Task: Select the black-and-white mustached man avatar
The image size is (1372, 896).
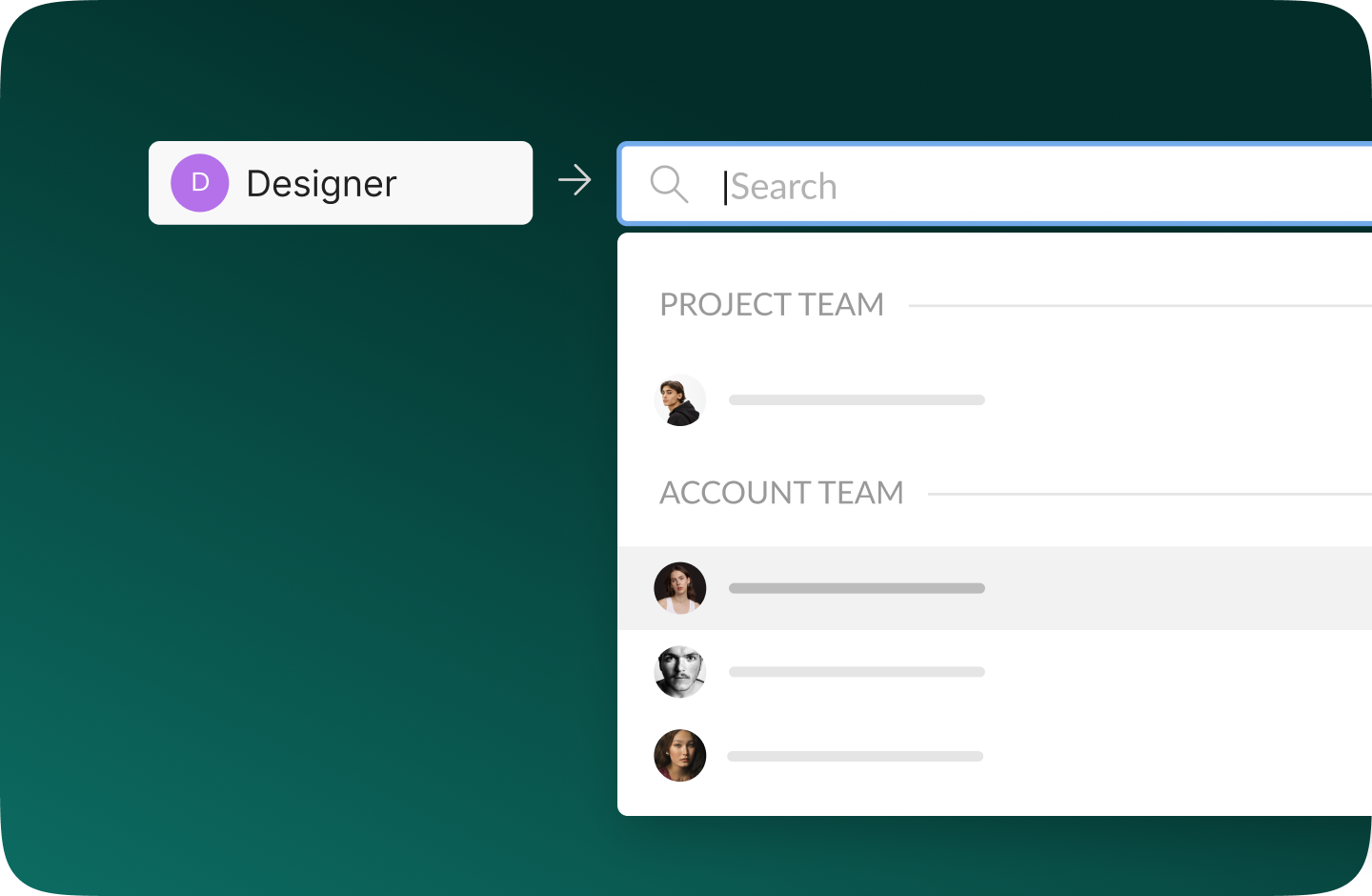Action: click(680, 672)
